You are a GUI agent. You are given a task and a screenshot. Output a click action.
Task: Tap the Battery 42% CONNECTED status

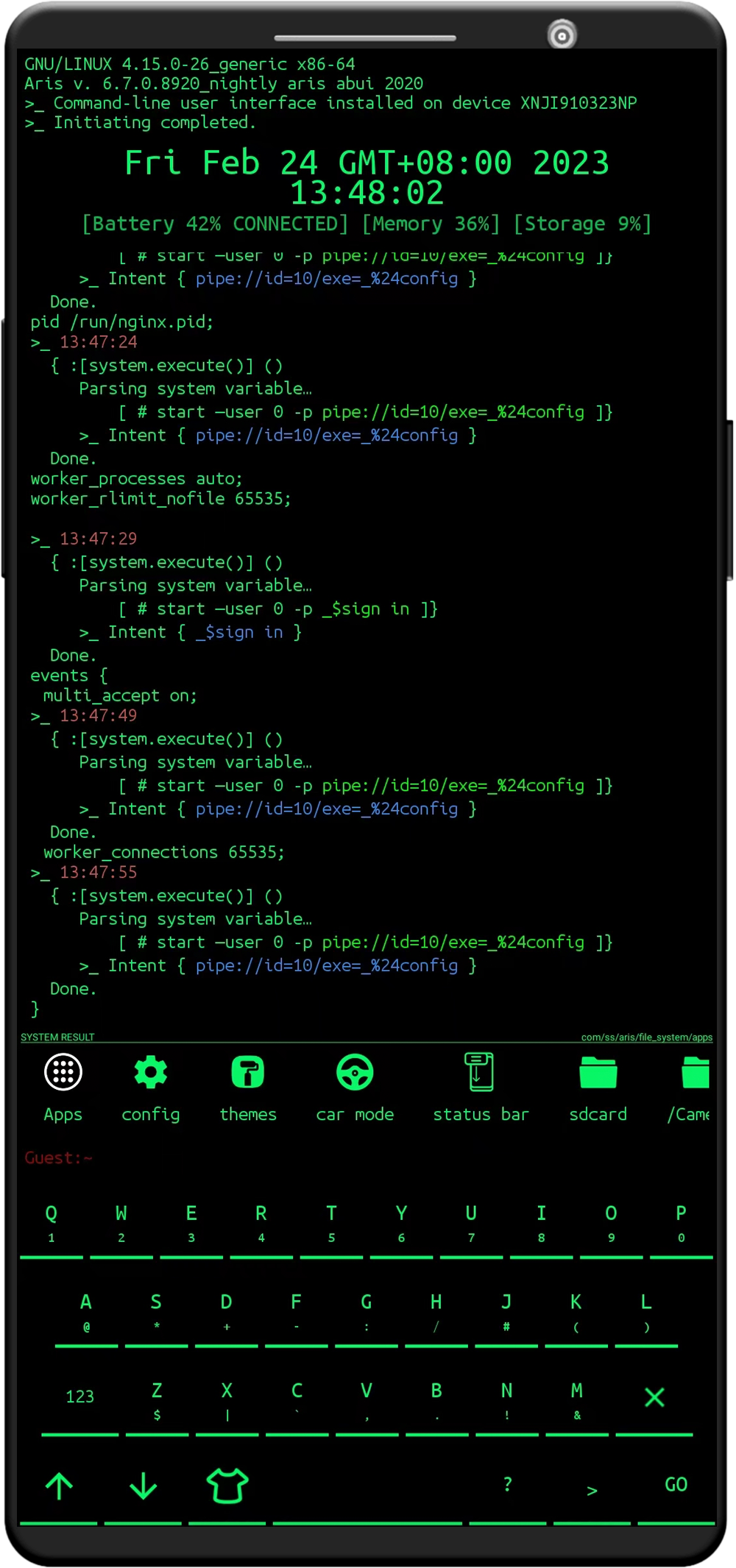(214, 224)
